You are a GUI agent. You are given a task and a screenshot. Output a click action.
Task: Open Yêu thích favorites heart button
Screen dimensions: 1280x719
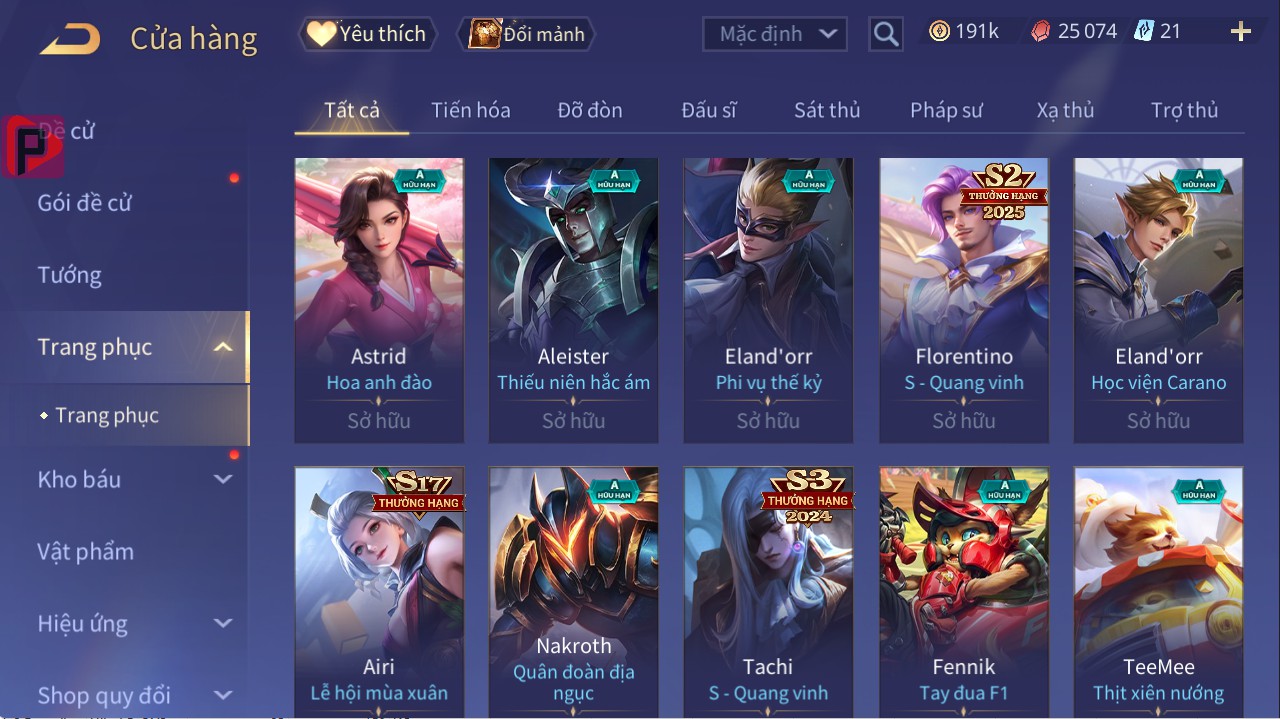click(368, 34)
